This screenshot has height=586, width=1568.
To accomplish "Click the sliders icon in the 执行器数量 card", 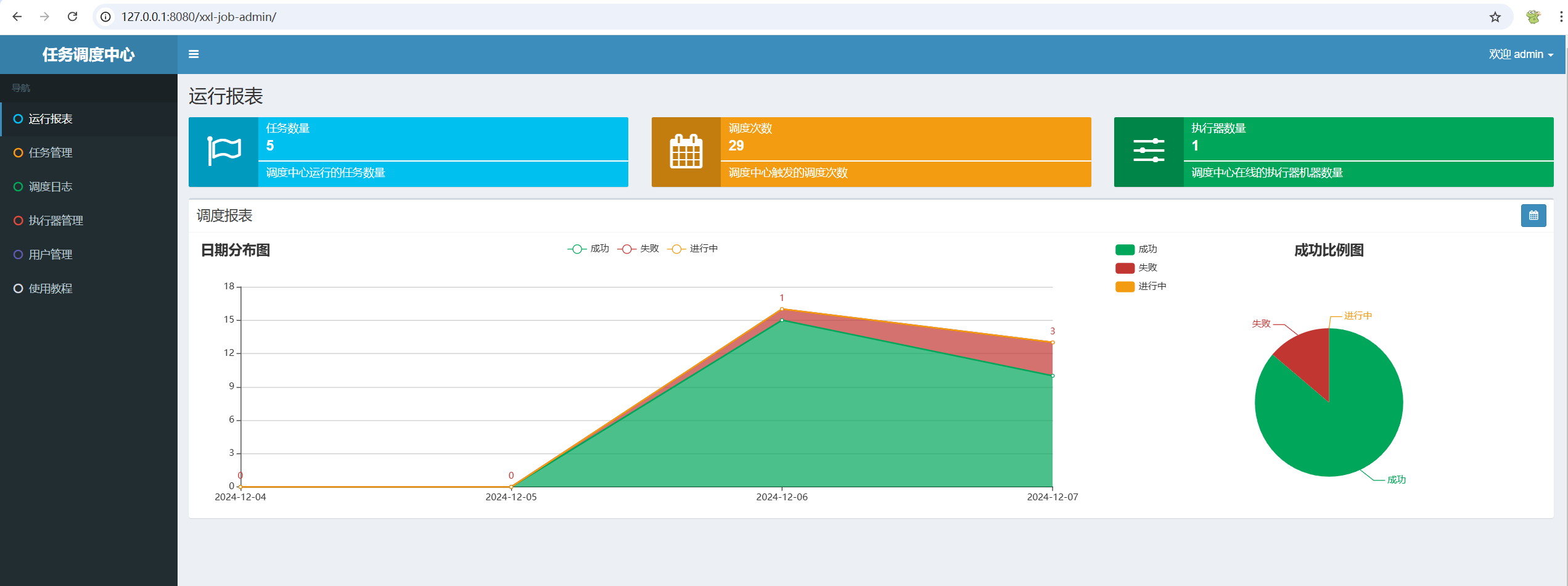I will coord(1149,151).
